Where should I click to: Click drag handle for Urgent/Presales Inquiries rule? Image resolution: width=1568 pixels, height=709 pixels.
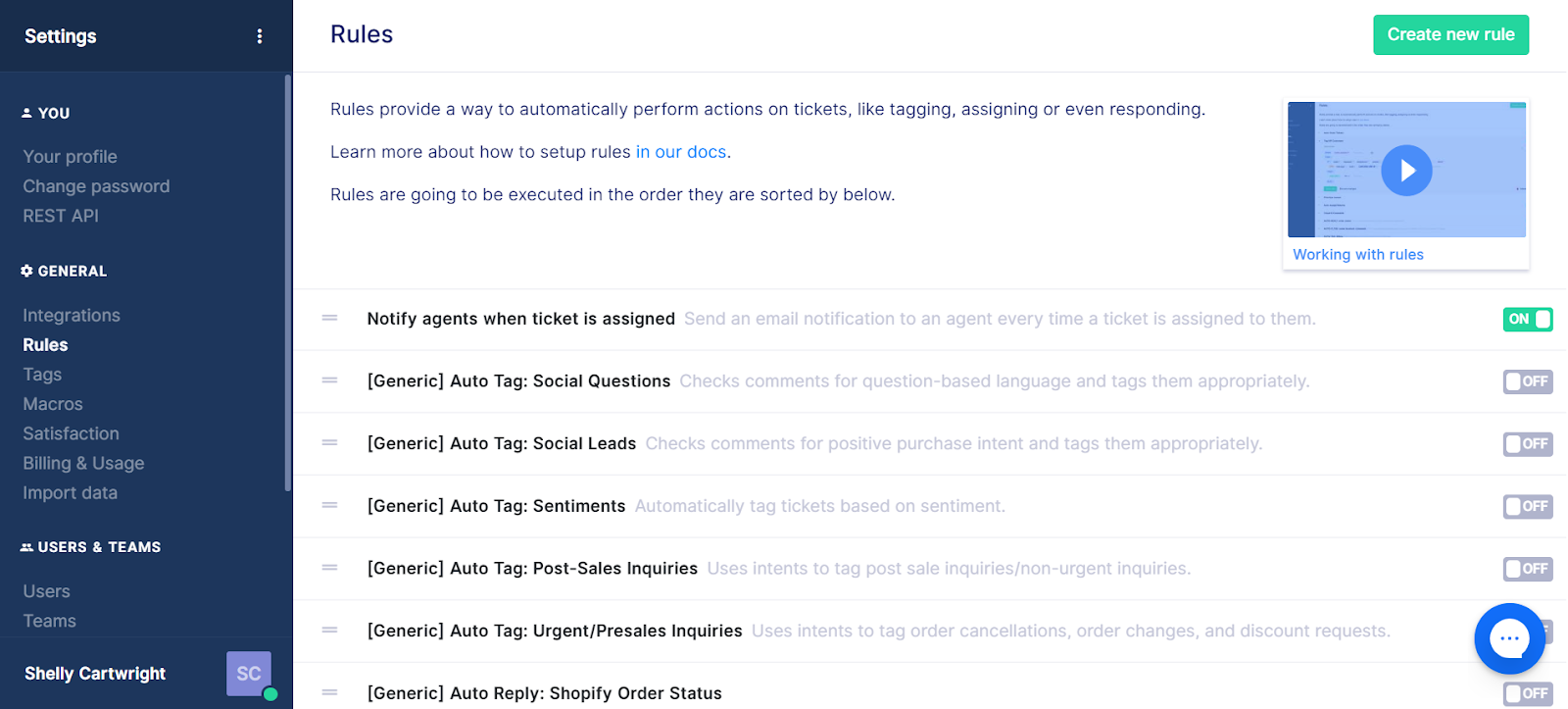pyautogui.click(x=330, y=631)
